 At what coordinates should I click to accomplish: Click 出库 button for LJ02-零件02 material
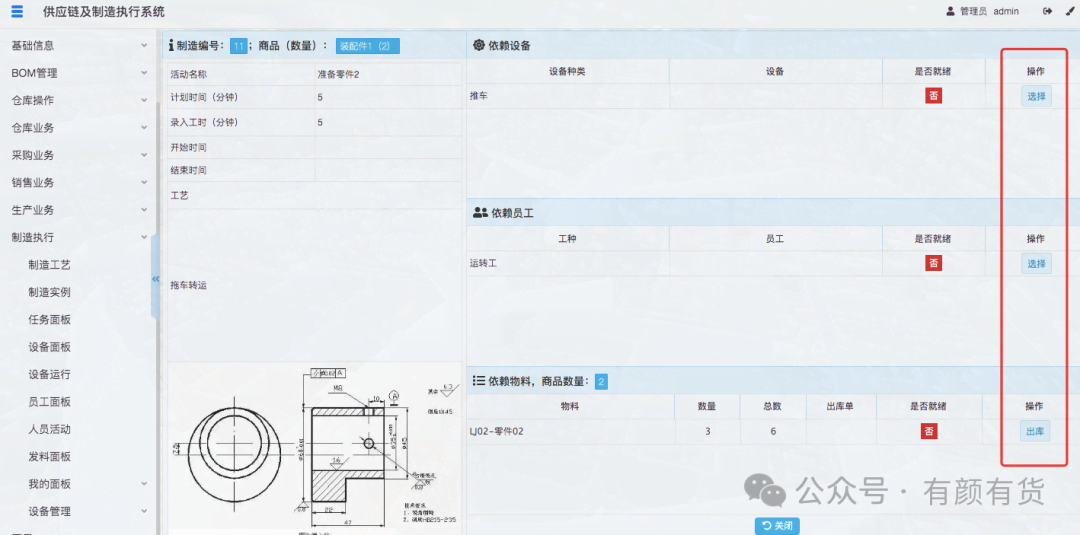click(x=1035, y=431)
